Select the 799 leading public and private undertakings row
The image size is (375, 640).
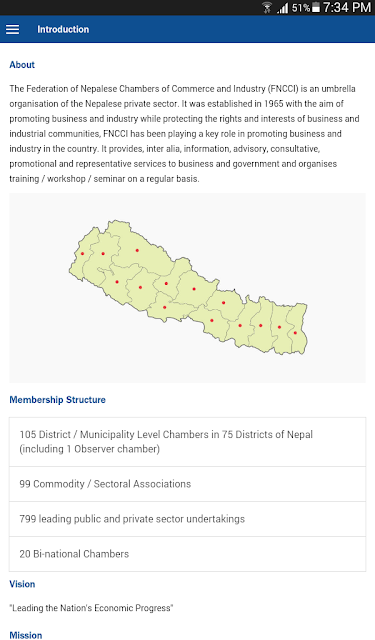pyautogui.click(x=187, y=519)
